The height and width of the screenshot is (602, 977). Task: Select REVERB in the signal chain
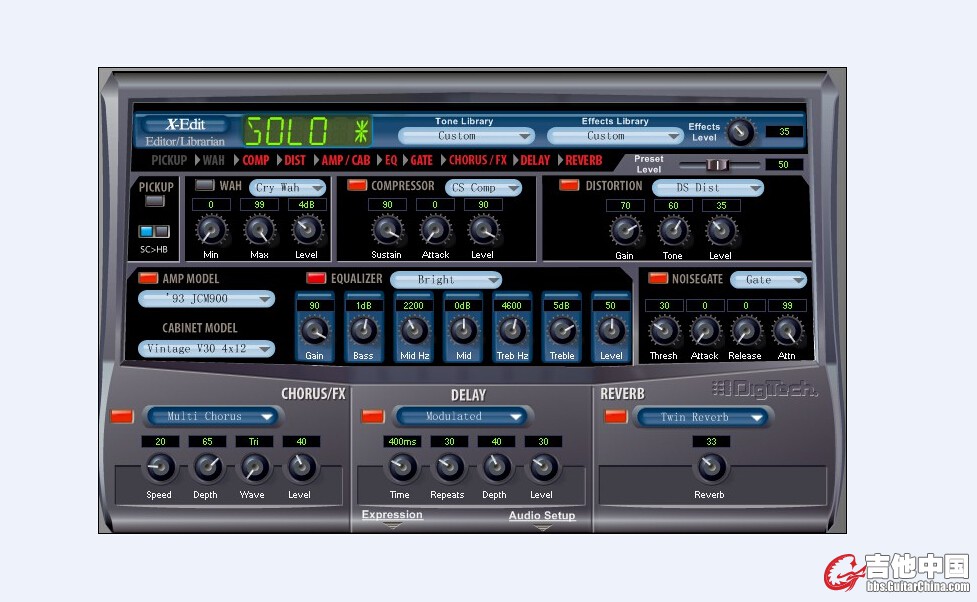[584, 160]
